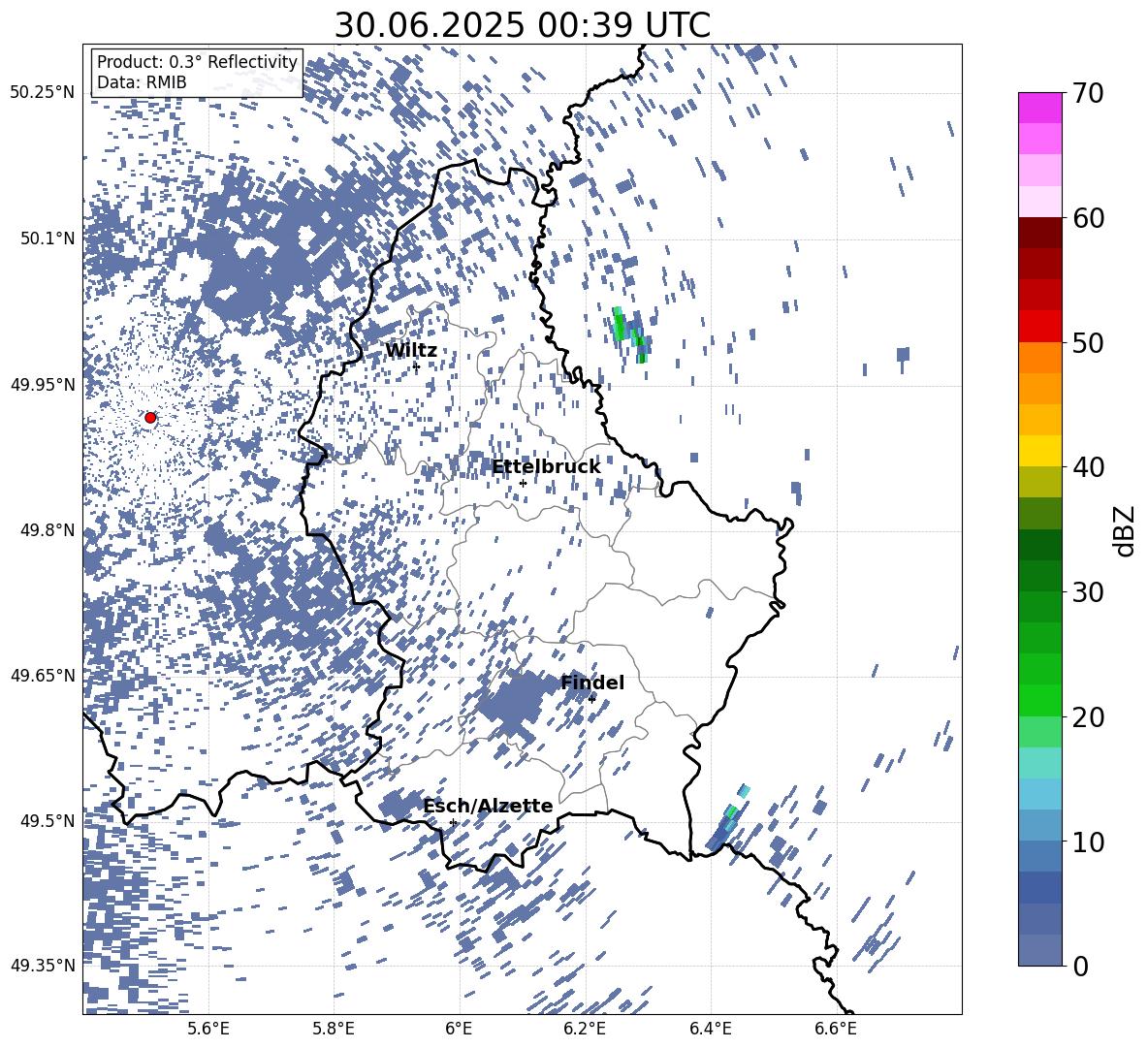The image size is (1148, 1048).
Task: Click the 10 tick label on colorbar
Action: (1089, 842)
